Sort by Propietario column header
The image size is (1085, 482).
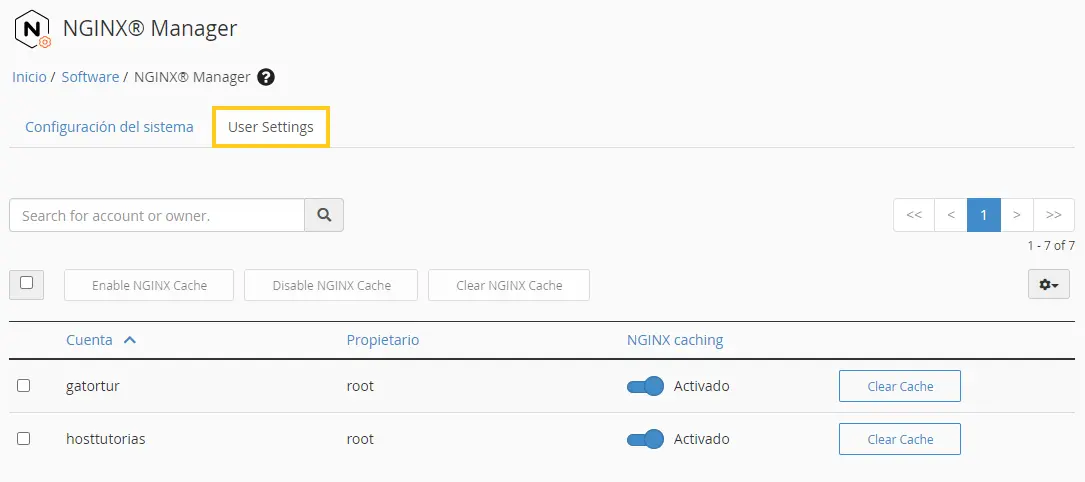[383, 340]
